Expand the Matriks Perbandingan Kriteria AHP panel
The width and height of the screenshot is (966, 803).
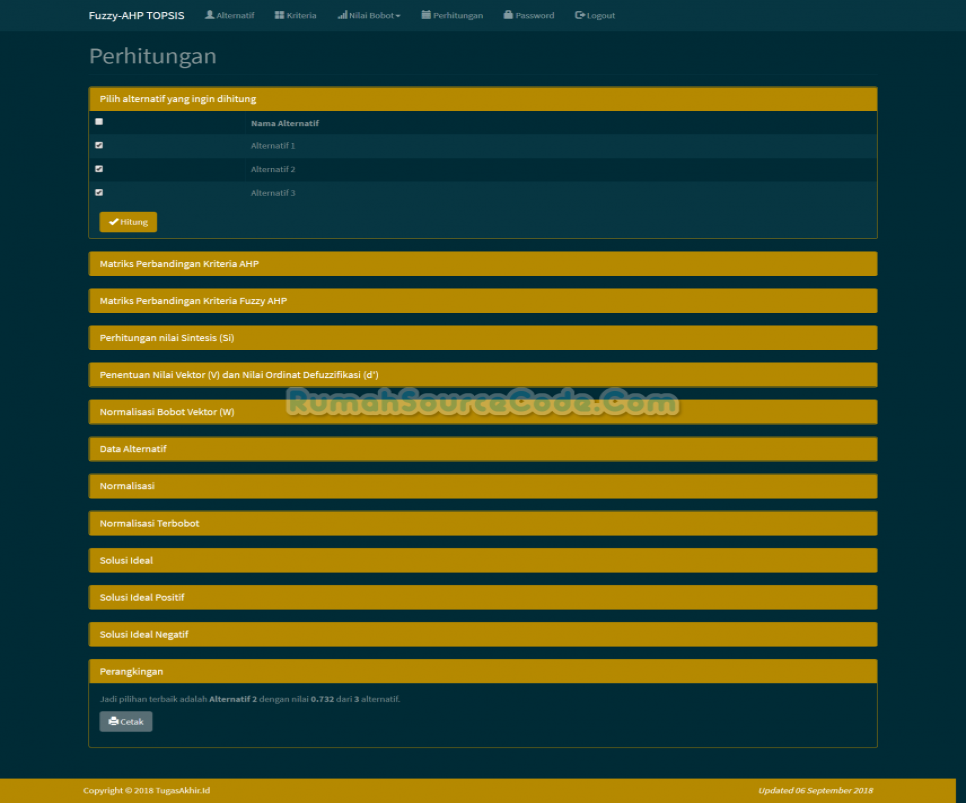coord(483,263)
